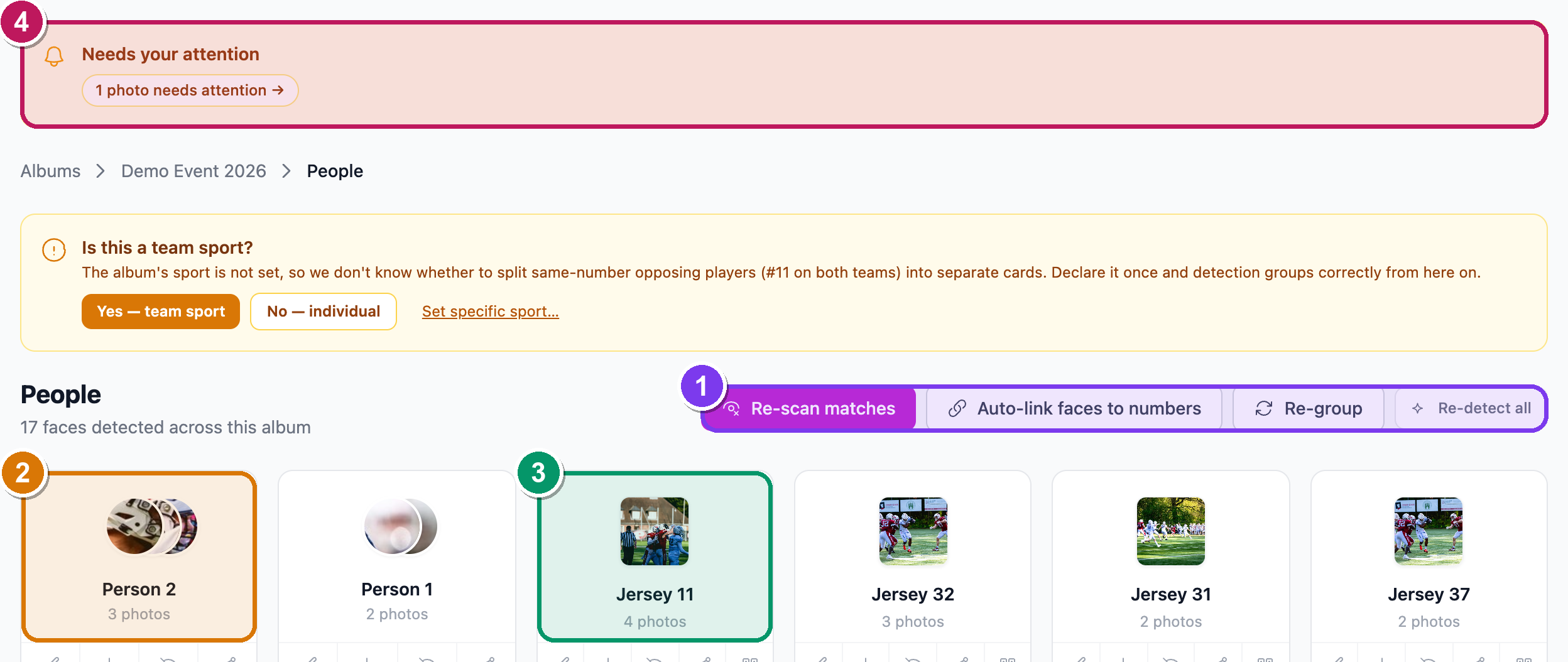Viewport: 1568px width, 662px height.
Task: Click the bell icon in the attention banner
Action: click(54, 57)
